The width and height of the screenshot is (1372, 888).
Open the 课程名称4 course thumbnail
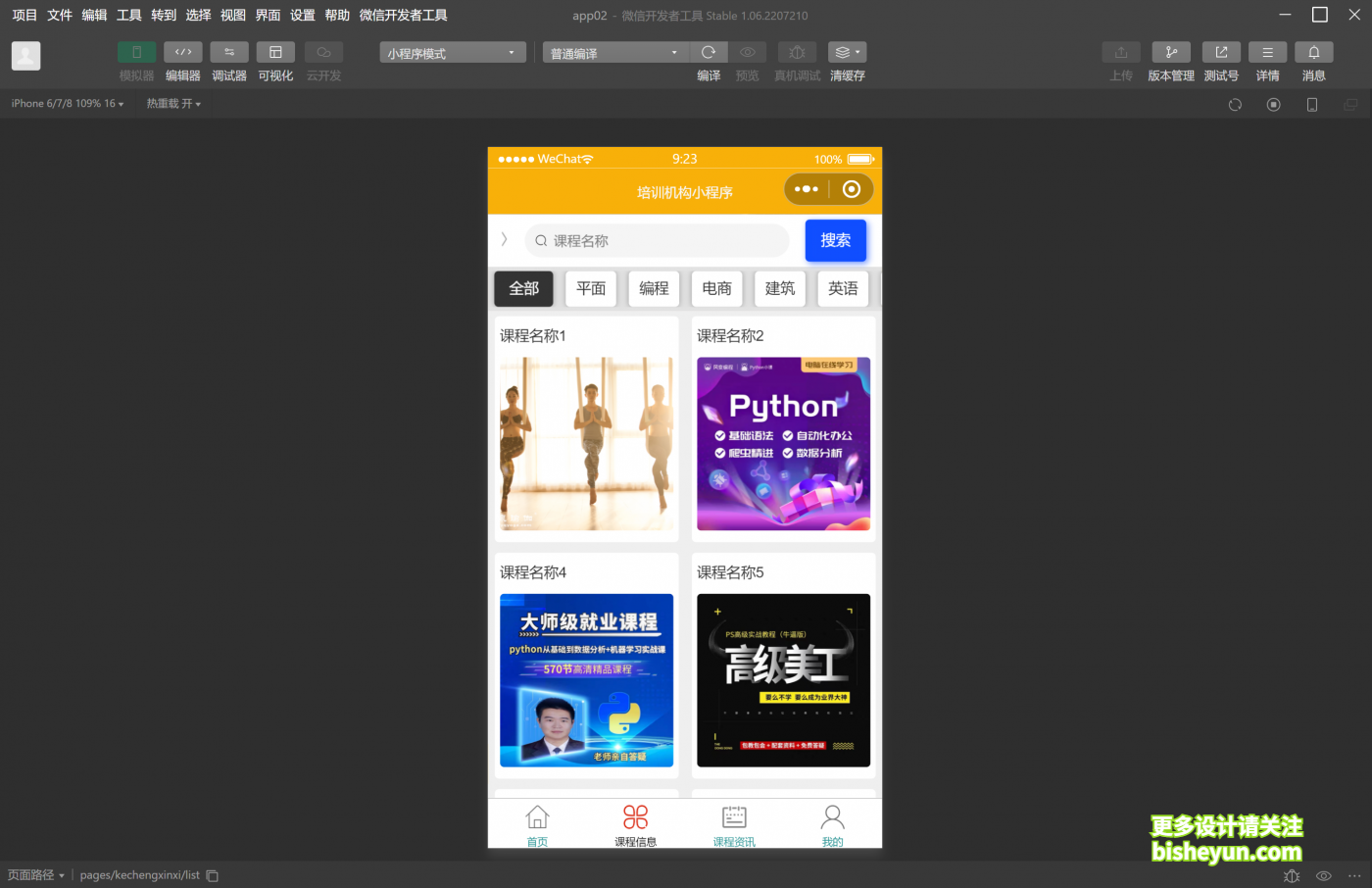tap(586, 680)
